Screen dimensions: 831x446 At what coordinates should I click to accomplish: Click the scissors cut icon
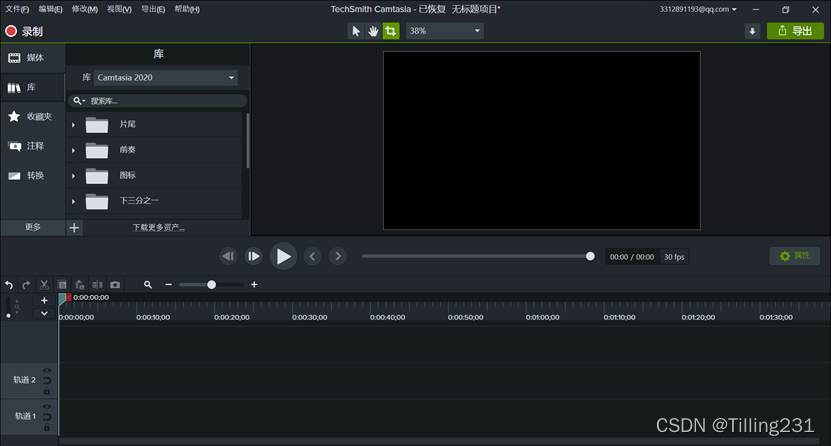pos(44,285)
